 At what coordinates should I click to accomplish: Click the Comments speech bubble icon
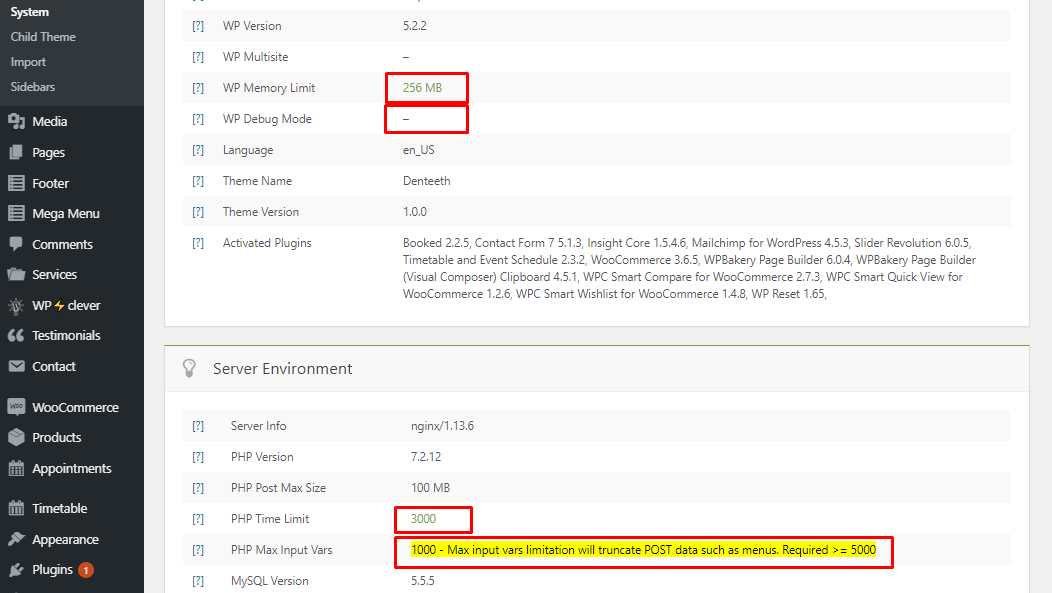[x=16, y=244]
